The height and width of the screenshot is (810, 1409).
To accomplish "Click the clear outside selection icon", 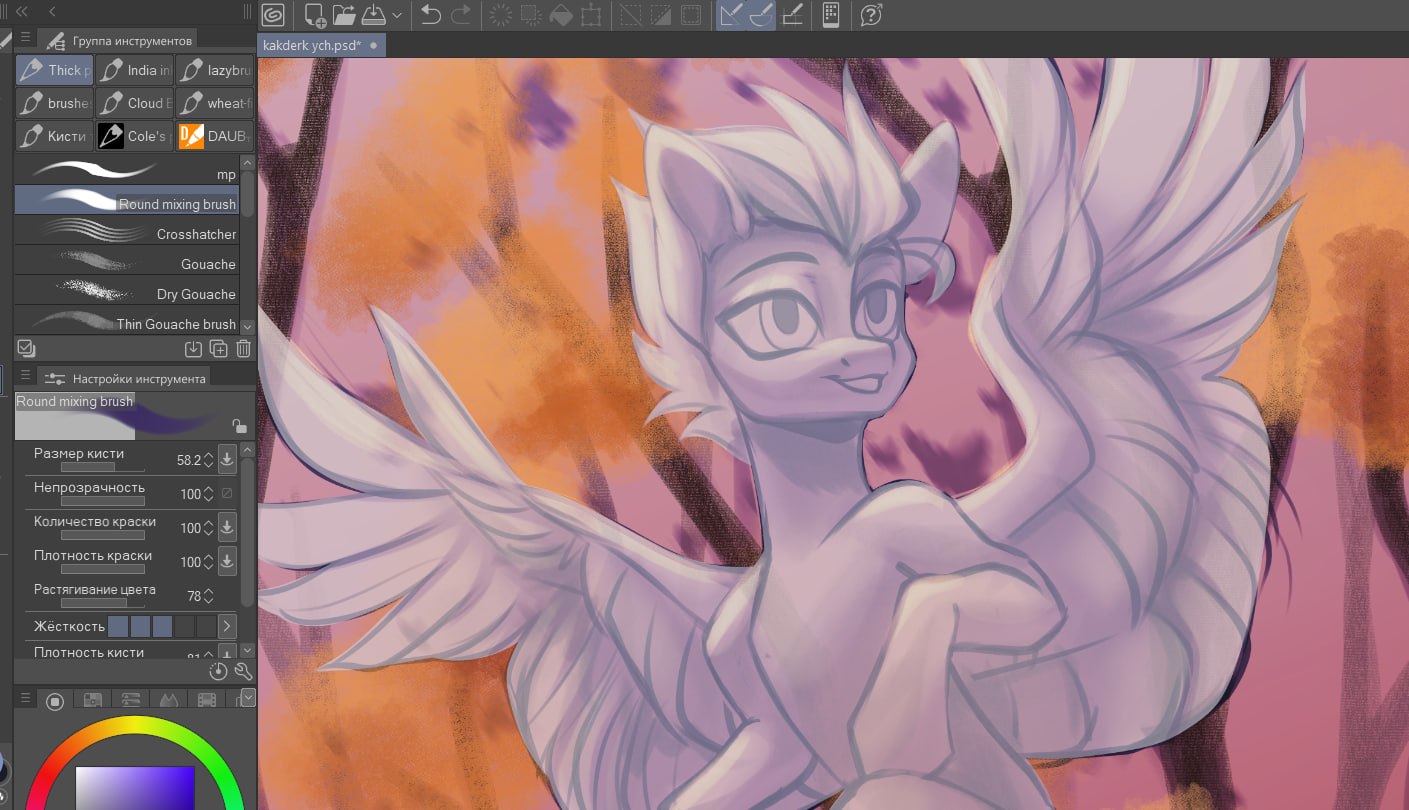I will click(531, 15).
